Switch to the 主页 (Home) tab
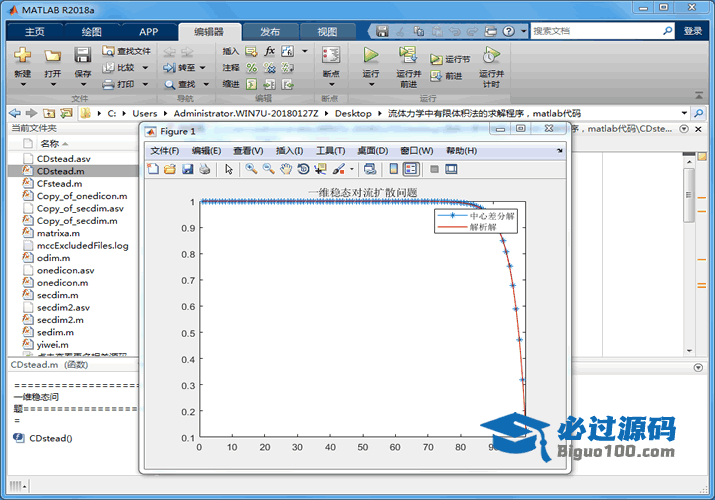Viewport: 715px width, 500px height. pyautogui.click(x=35, y=31)
